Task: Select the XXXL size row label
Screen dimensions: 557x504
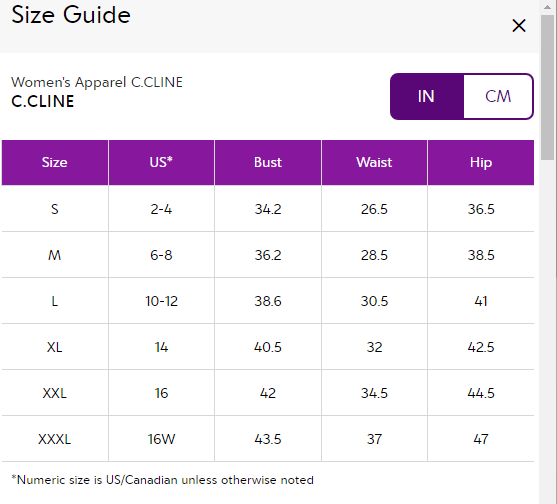Action: click(x=55, y=439)
